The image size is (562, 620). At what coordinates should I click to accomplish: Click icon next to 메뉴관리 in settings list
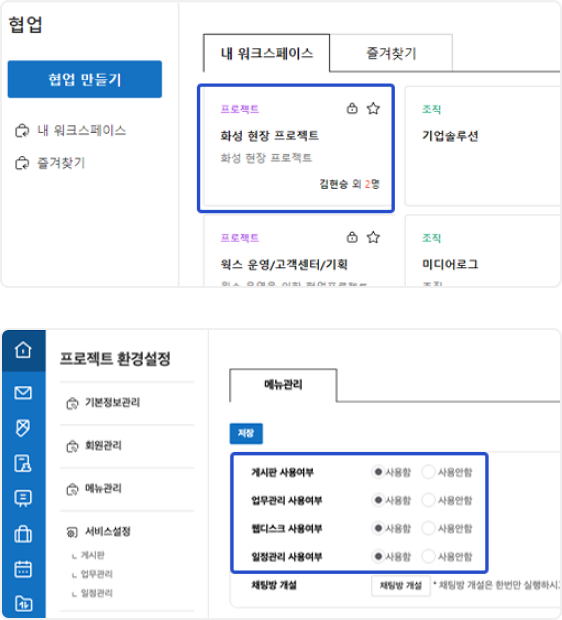coord(72,489)
